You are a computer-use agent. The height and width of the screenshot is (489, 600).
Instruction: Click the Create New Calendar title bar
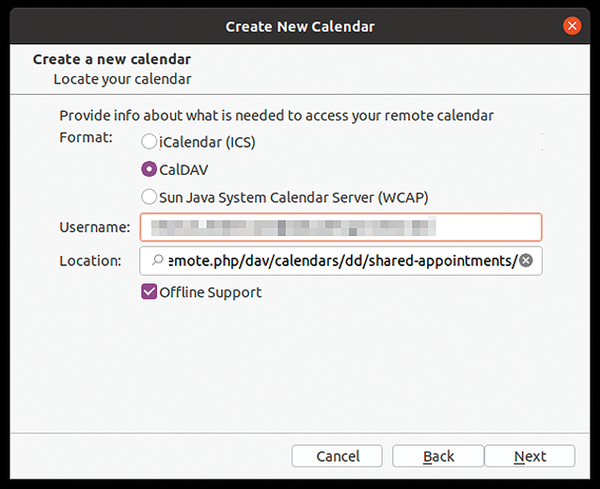[300, 26]
